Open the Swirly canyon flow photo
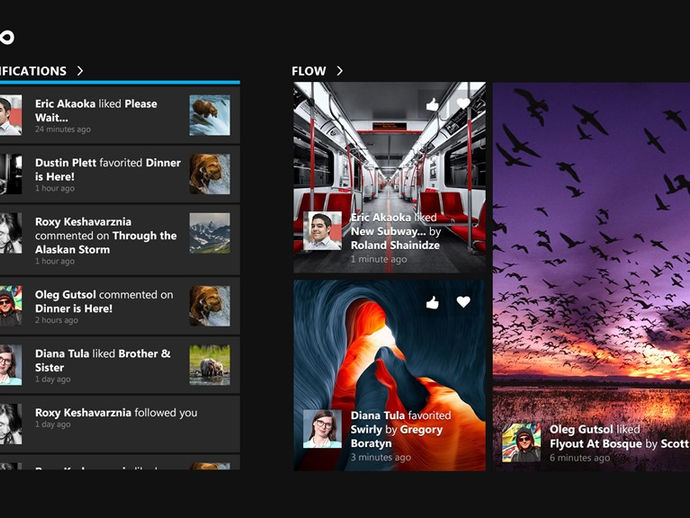690x518 pixels. click(x=389, y=375)
